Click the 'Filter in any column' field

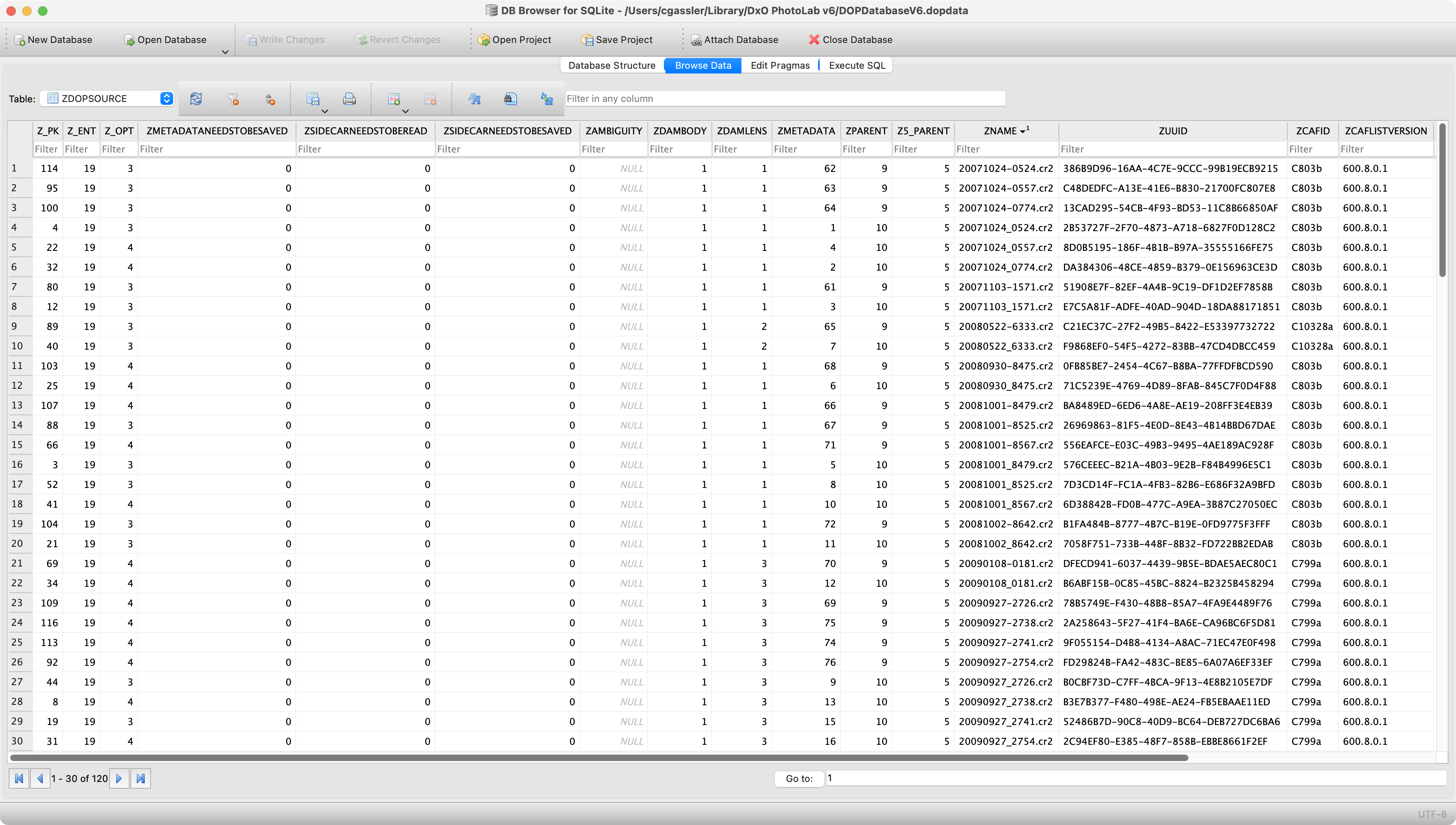(785, 99)
